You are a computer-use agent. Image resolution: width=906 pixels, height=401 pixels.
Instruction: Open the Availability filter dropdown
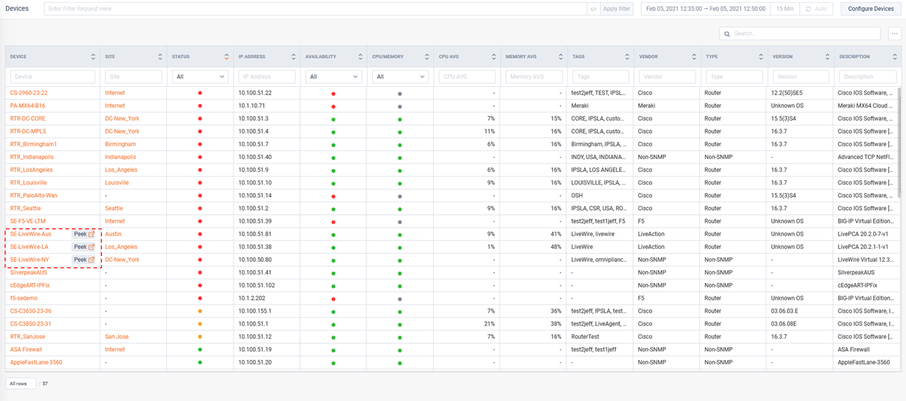pyautogui.click(x=333, y=76)
